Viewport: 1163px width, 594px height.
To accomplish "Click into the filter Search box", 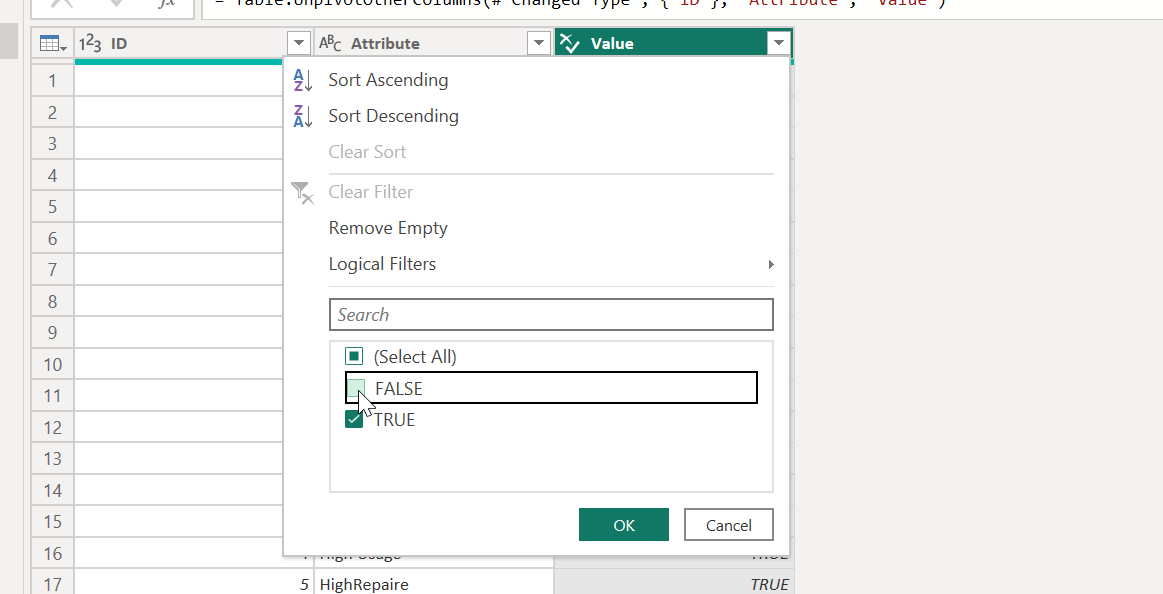I will 551,314.
